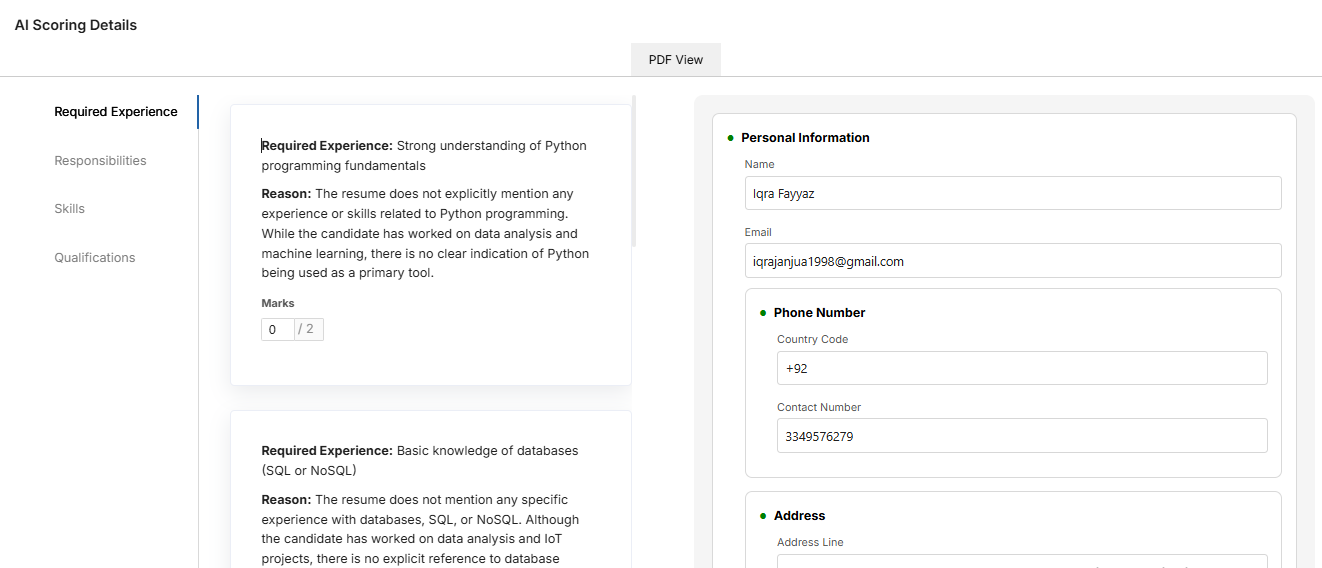Open the Qualifications section

[x=94, y=258]
